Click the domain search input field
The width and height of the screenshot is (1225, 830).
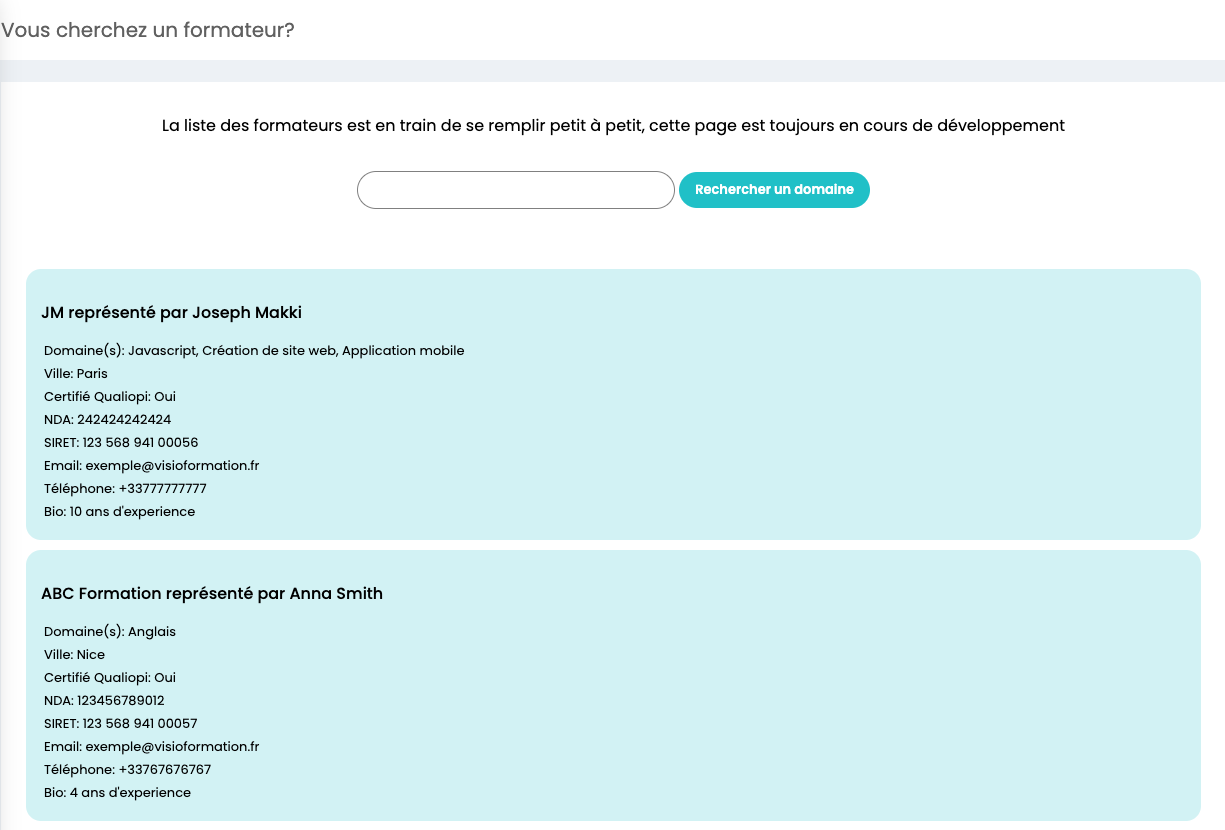click(516, 190)
